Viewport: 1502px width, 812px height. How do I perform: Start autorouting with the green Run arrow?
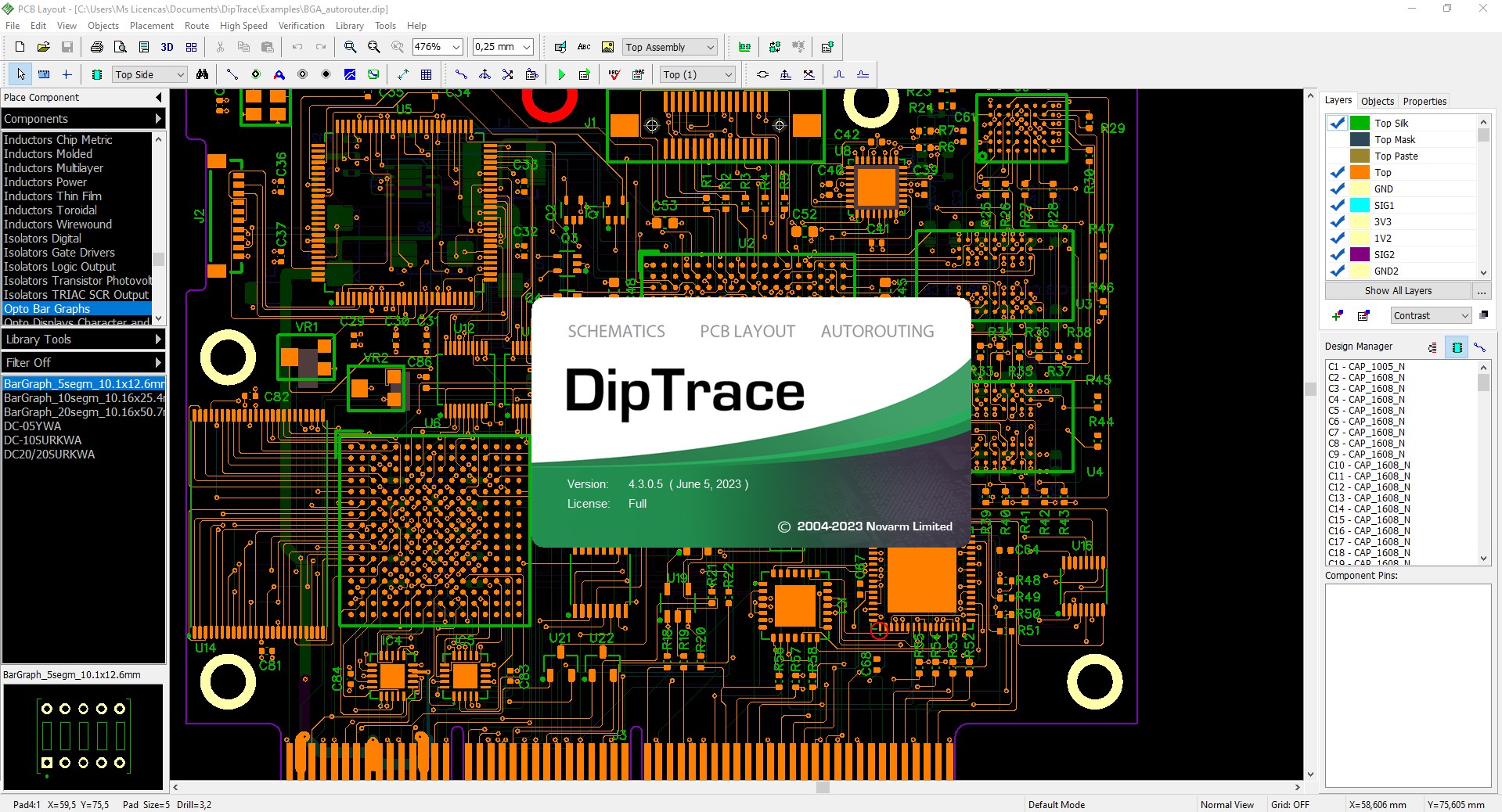pyautogui.click(x=562, y=74)
